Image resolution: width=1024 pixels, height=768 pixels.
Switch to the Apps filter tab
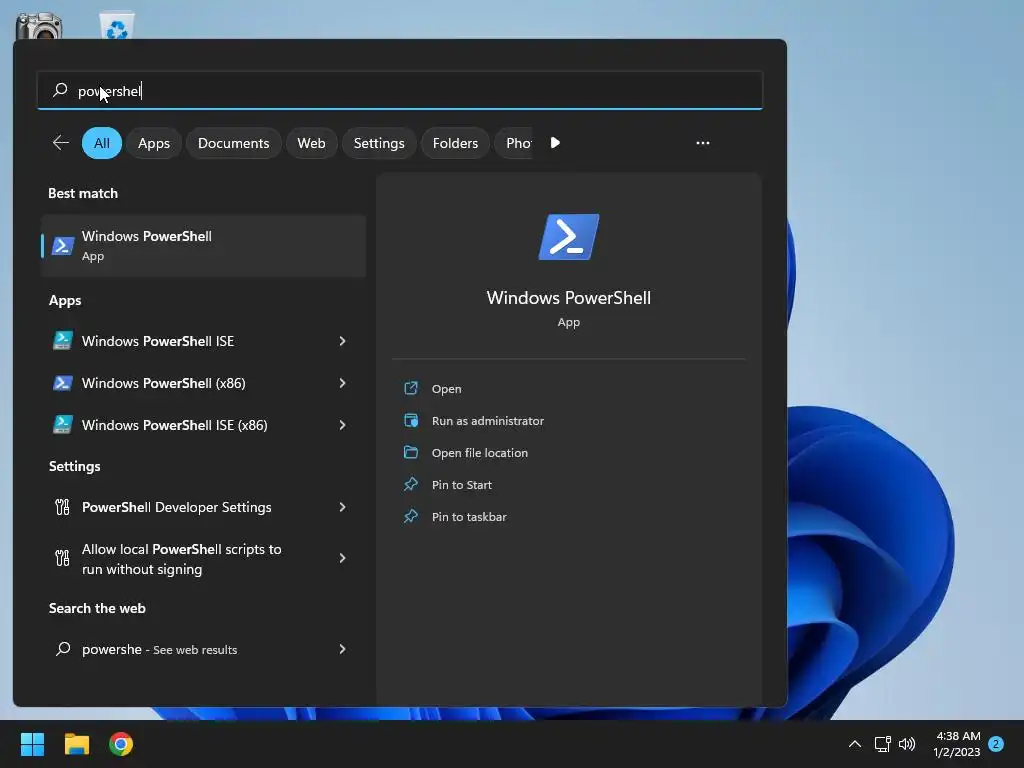[x=153, y=143]
